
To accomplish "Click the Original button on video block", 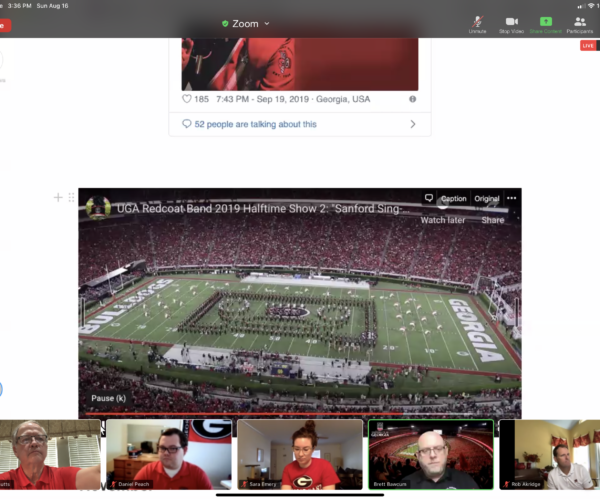I will pyautogui.click(x=487, y=199).
